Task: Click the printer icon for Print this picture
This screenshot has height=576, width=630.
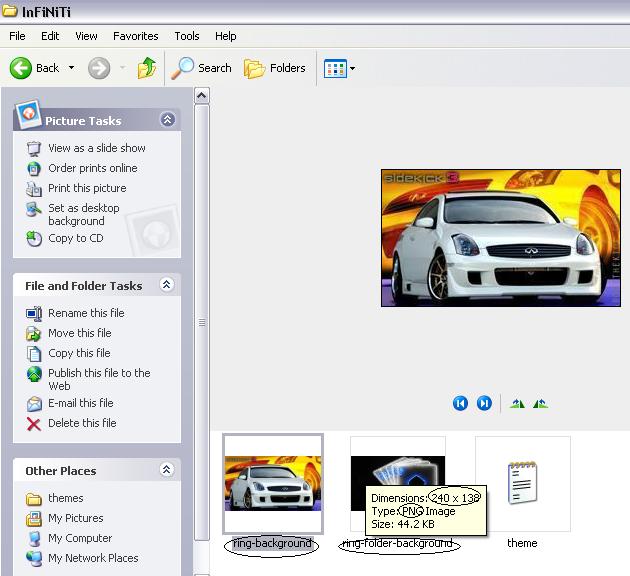Action: click(x=34, y=188)
